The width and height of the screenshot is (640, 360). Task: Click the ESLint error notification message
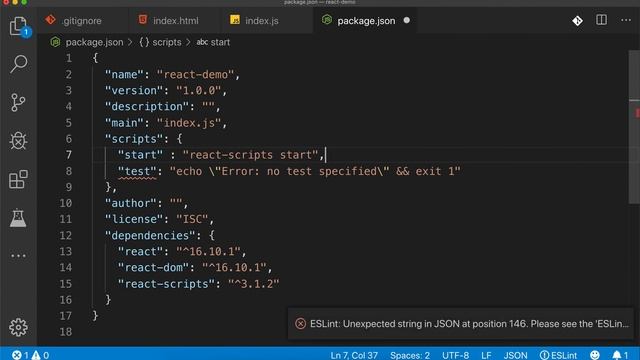click(x=469, y=324)
